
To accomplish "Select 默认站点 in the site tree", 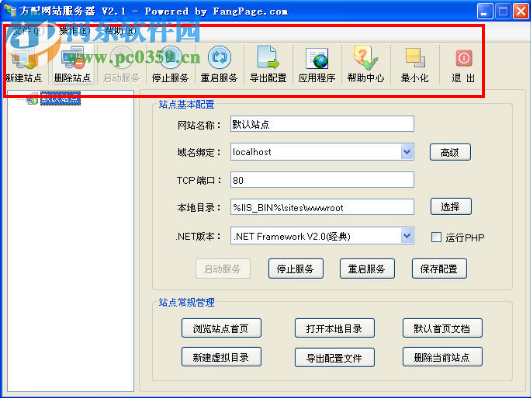I will (x=60, y=99).
